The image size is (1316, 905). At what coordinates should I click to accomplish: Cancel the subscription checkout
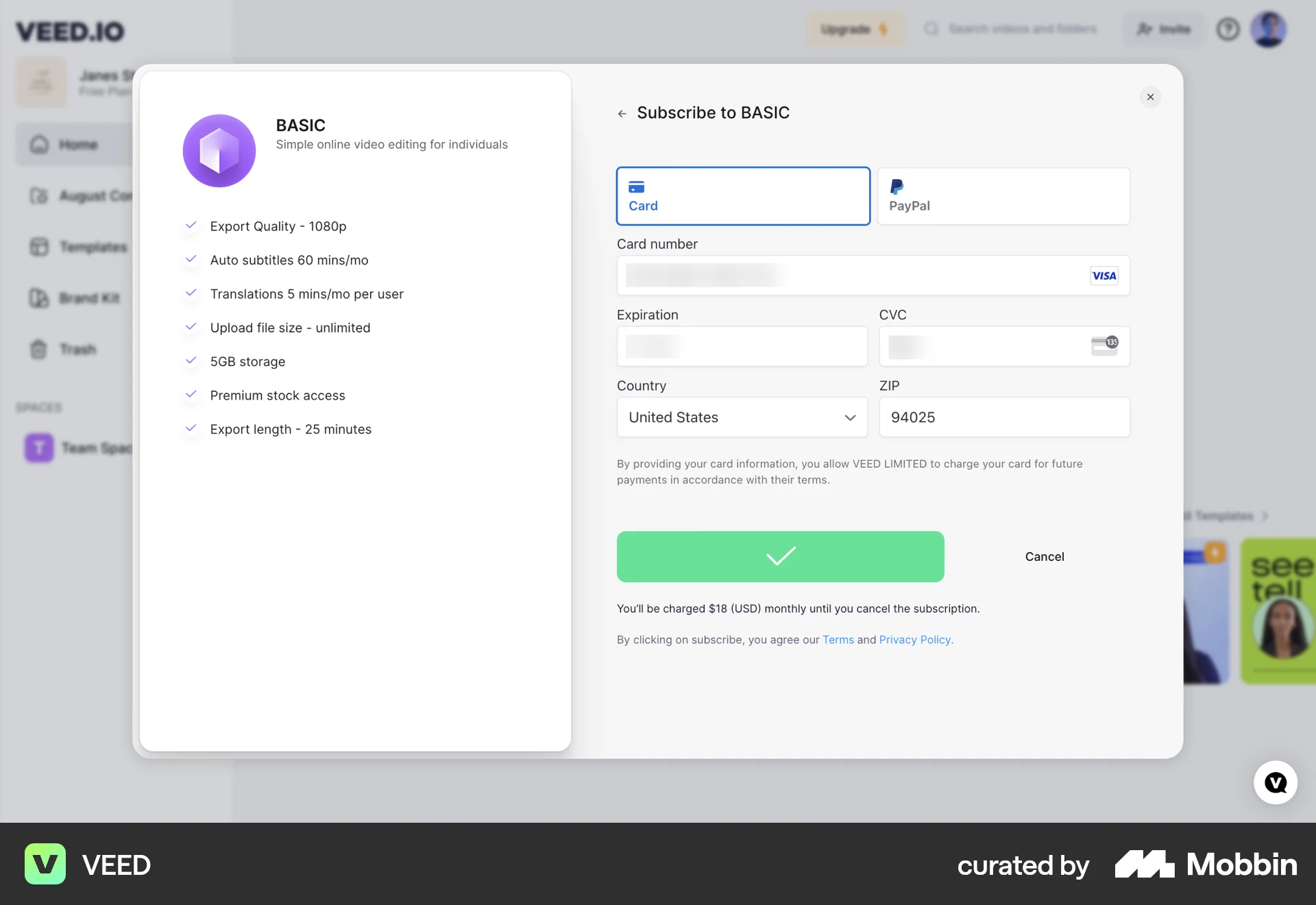coord(1045,556)
